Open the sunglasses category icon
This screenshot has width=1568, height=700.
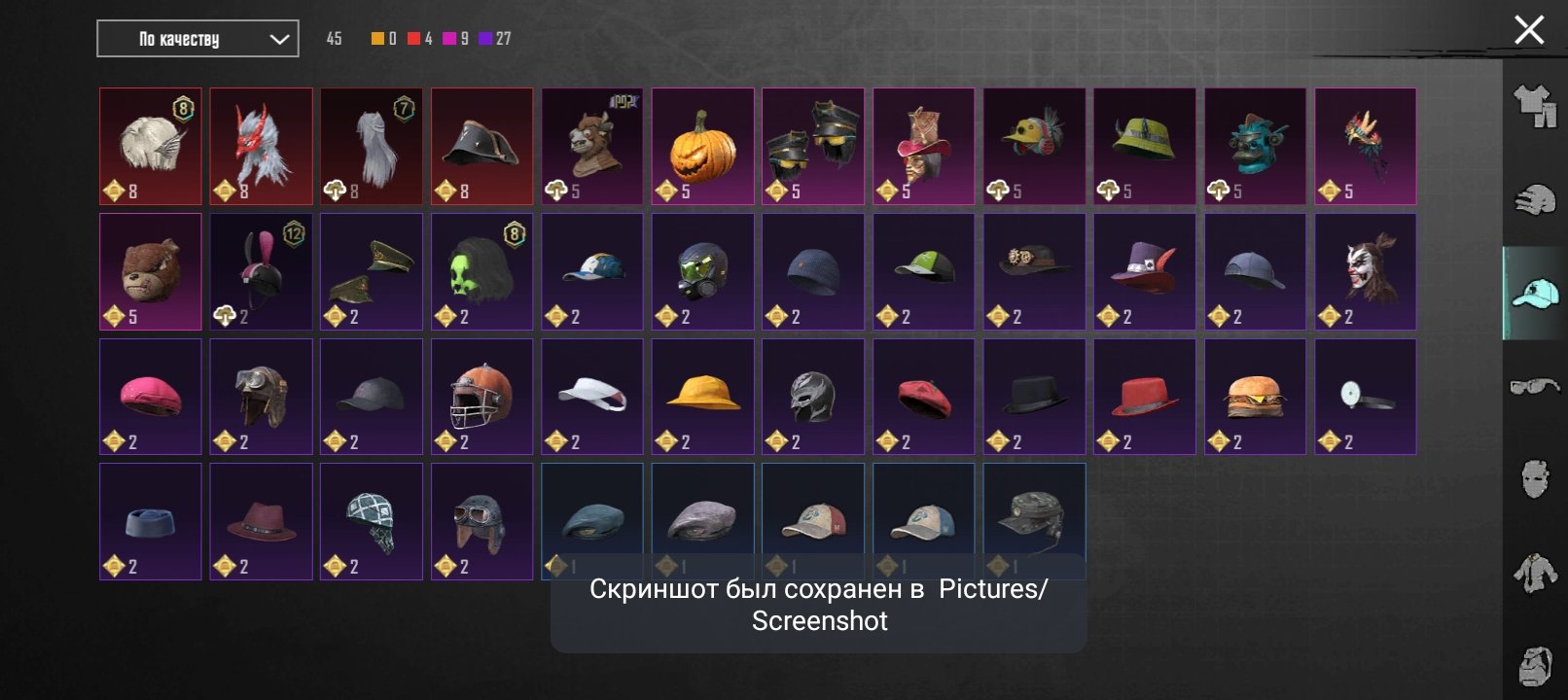pos(1535,387)
